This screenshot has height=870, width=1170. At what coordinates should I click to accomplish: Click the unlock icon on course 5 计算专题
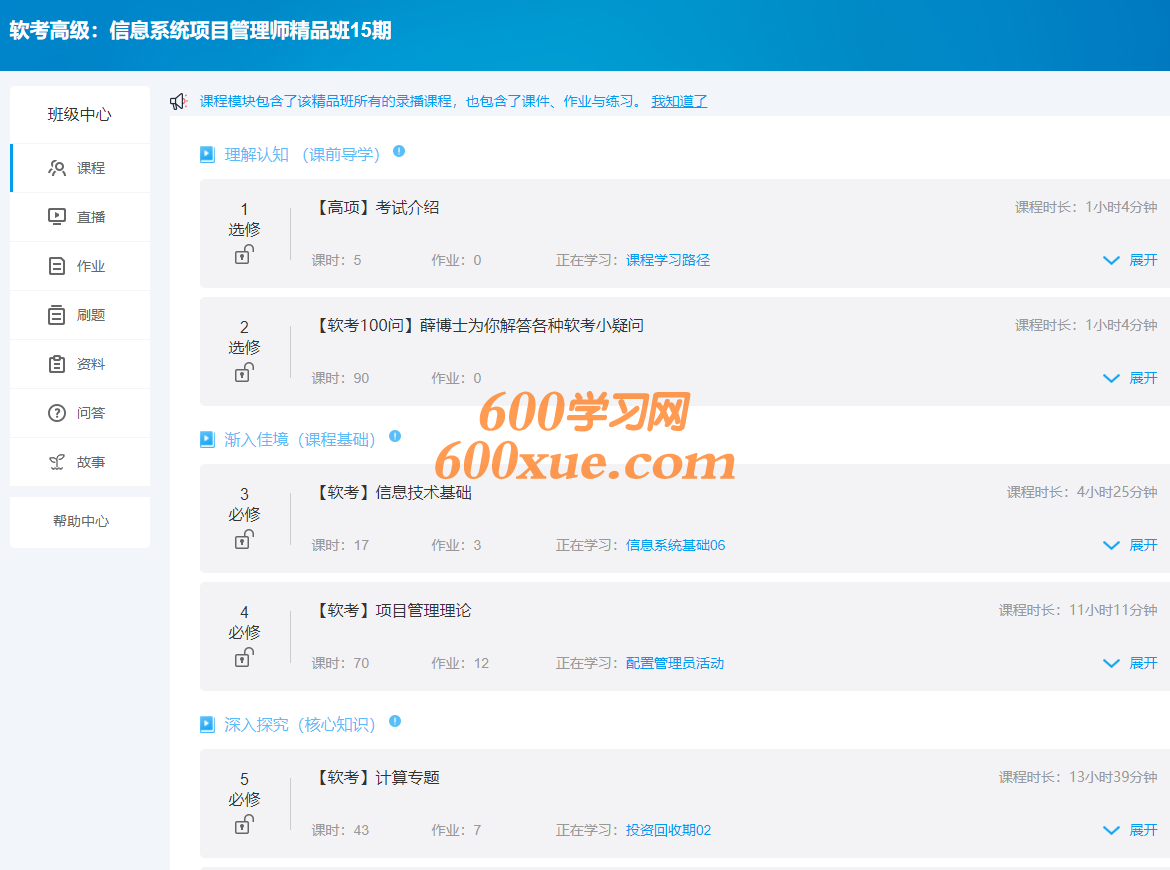(x=244, y=824)
